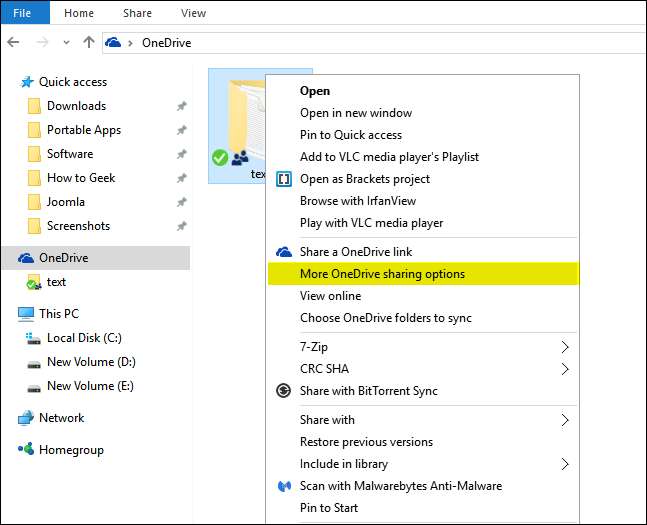Viewport: 647px width, 525px height.
Task: Open the File menu button
Action: 23,13
